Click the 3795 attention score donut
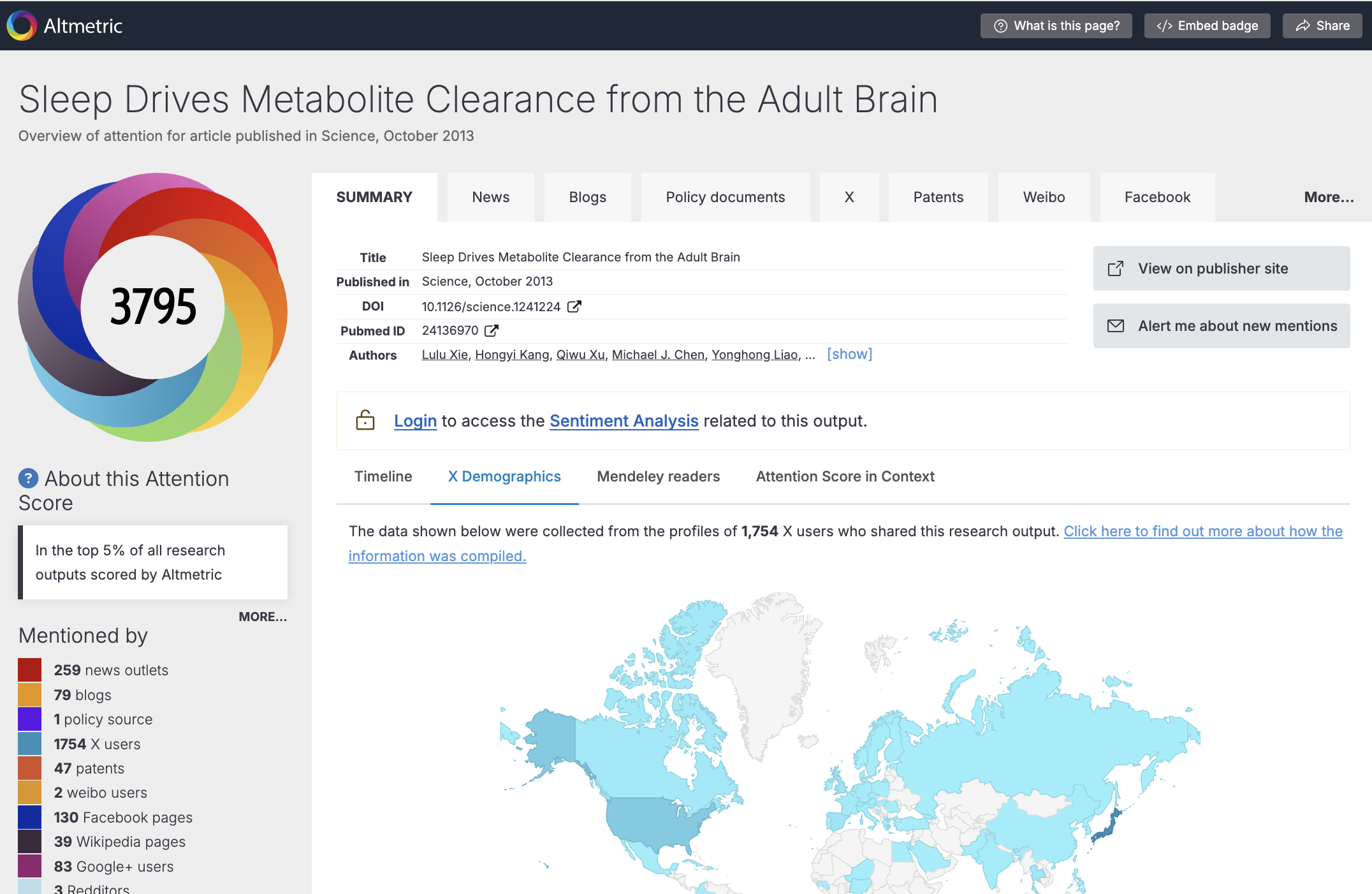Viewport: 1372px width, 894px height. pyautogui.click(x=153, y=307)
